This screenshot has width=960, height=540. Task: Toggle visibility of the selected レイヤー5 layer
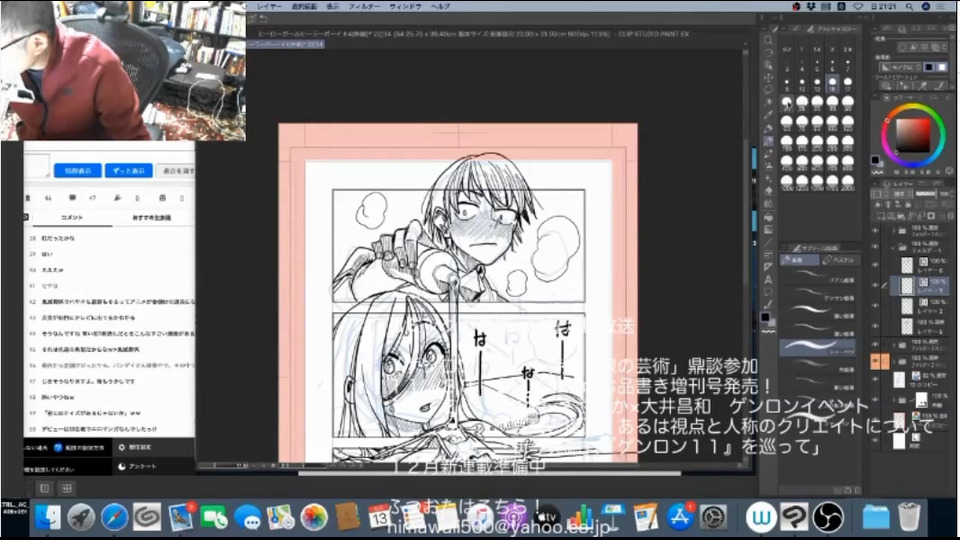point(876,285)
